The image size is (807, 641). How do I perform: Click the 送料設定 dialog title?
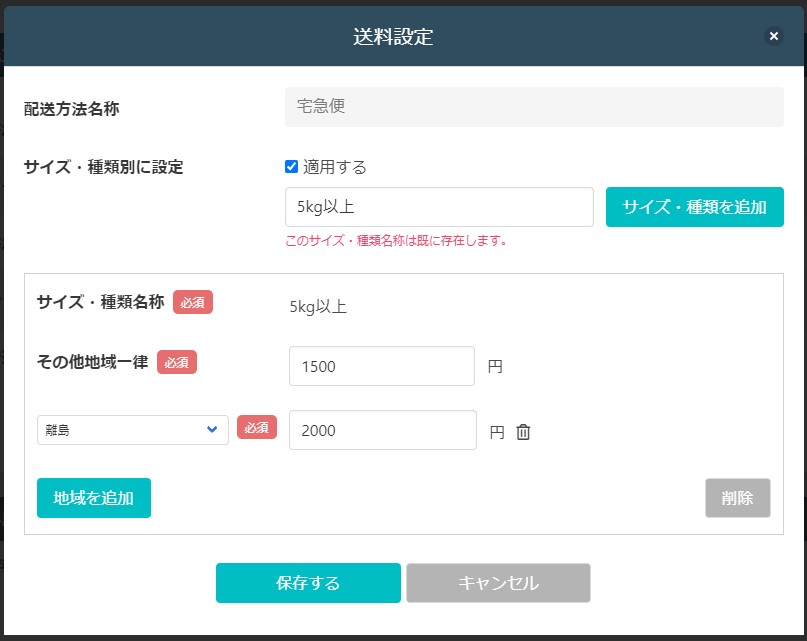point(393,37)
